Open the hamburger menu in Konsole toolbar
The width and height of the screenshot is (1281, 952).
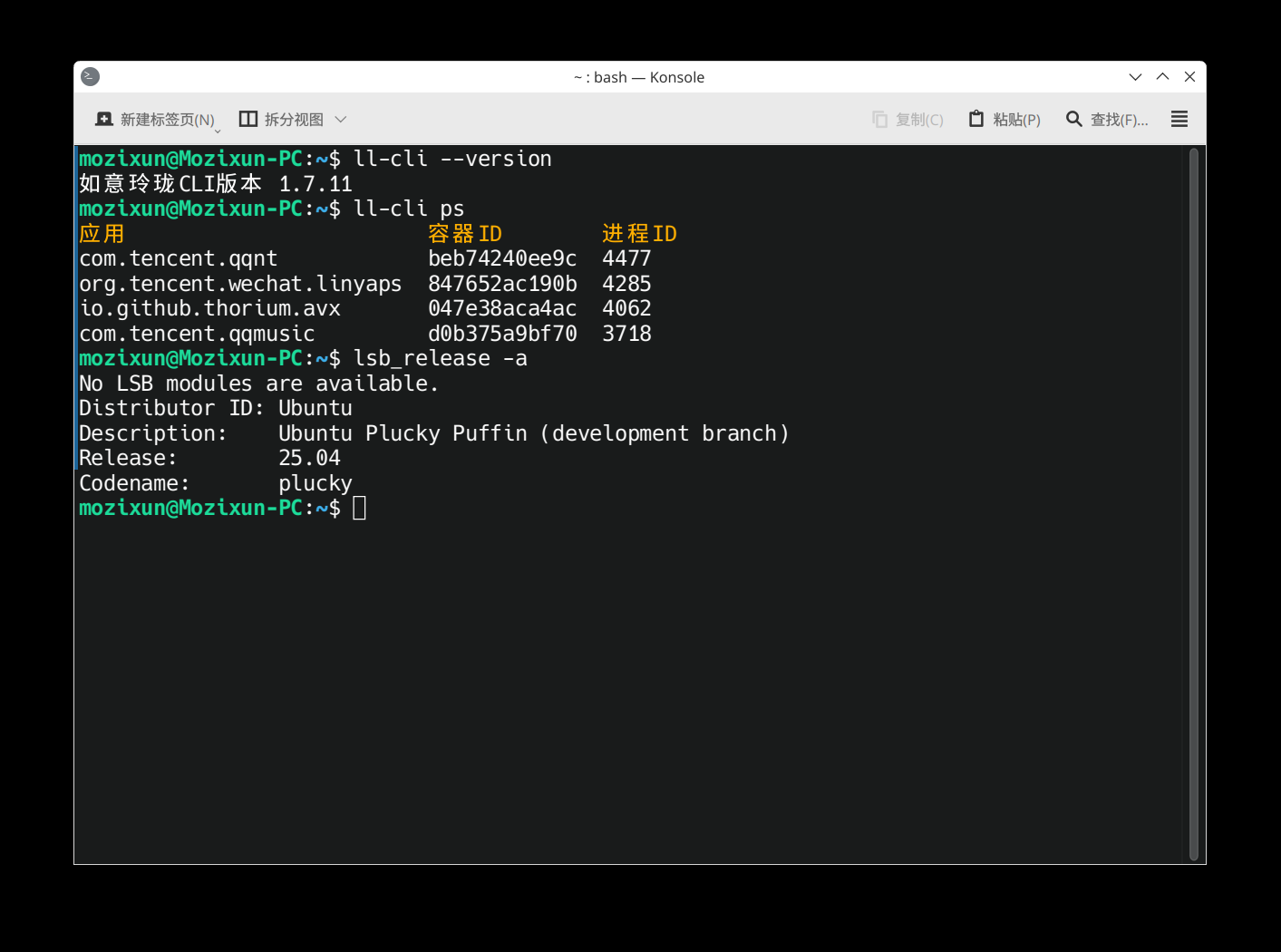pyautogui.click(x=1179, y=120)
